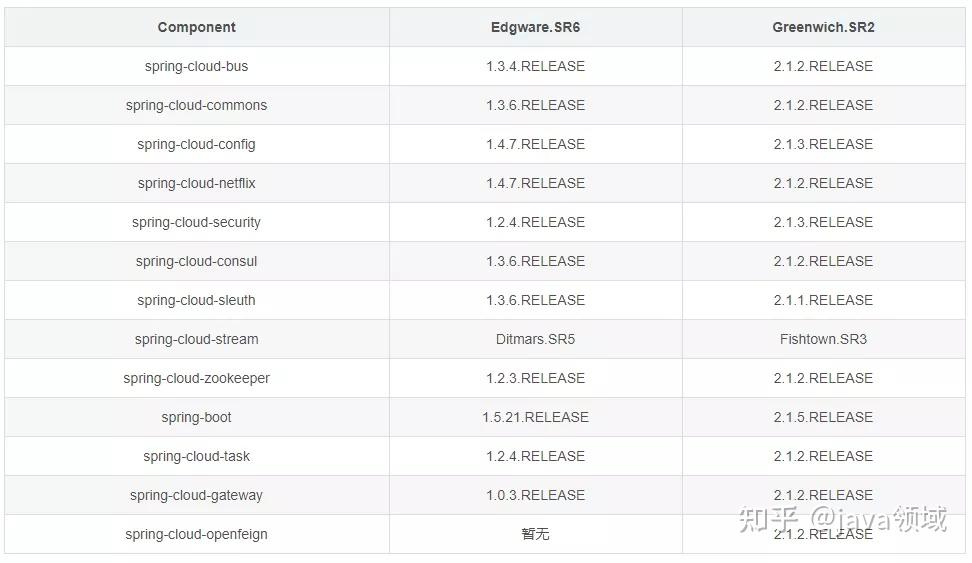The width and height of the screenshot is (972, 563).
Task: Select the spring-cloud-commons row name
Action: [x=196, y=105]
